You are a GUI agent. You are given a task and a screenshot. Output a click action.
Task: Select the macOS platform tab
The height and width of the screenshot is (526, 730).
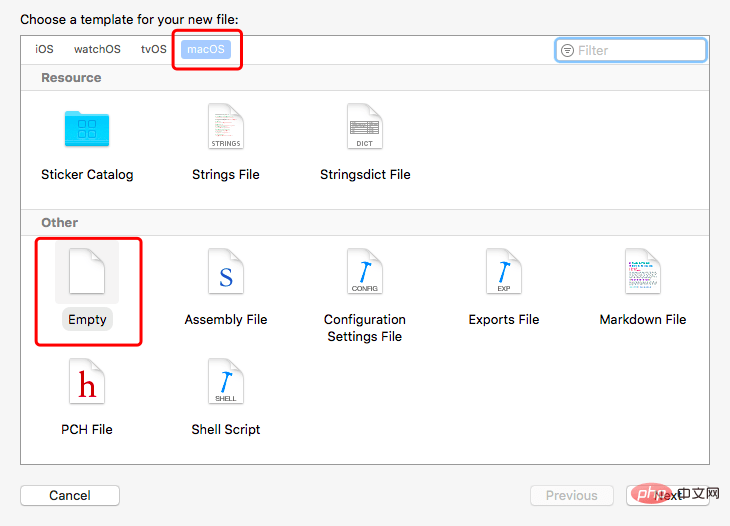pyautogui.click(x=206, y=49)
